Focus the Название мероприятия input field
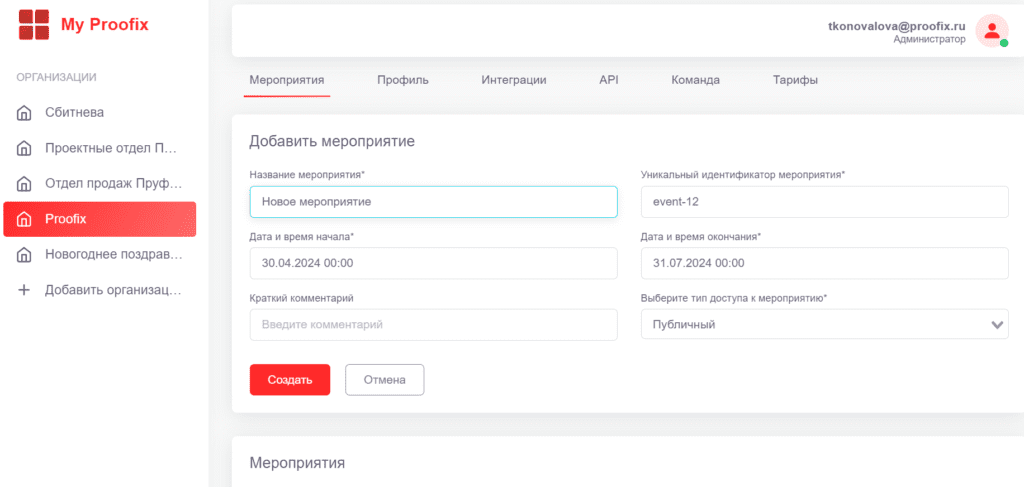 [433, 202]
